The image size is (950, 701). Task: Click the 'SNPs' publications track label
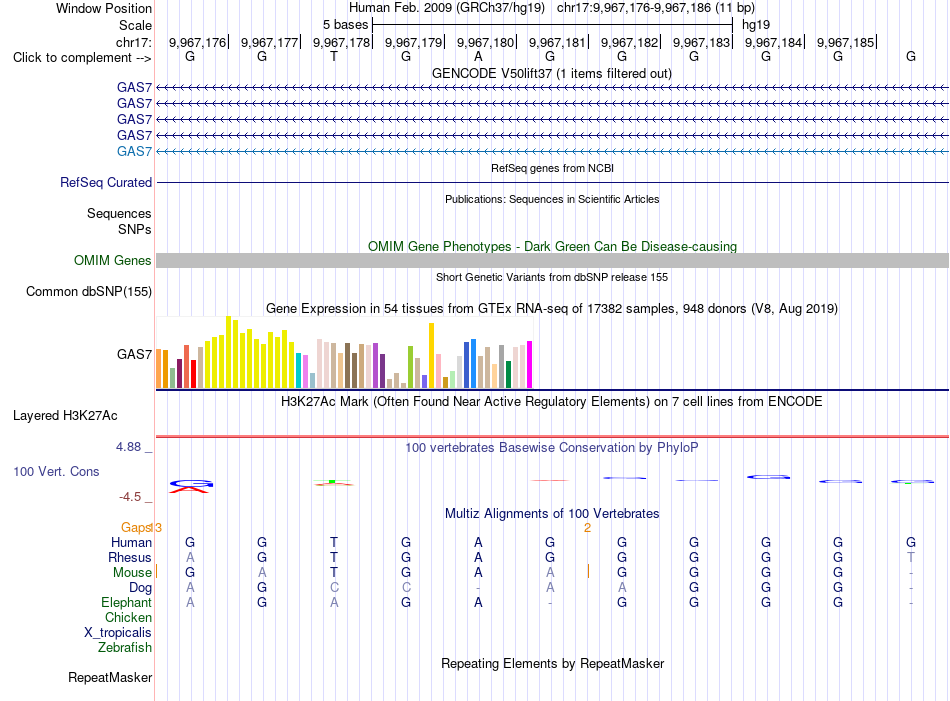[x=135, y=229]
